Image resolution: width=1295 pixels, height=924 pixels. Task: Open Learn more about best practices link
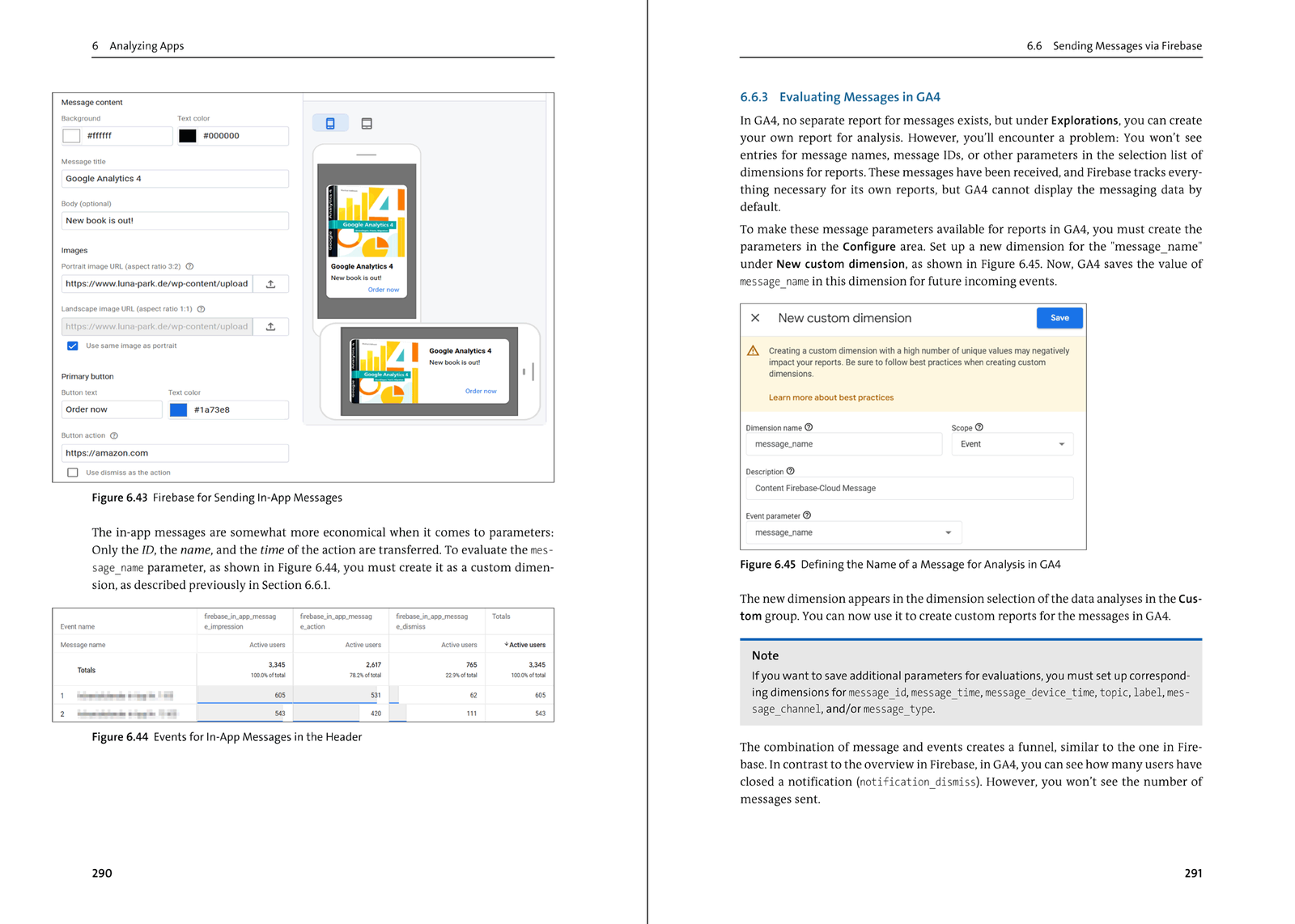(830, 398)
